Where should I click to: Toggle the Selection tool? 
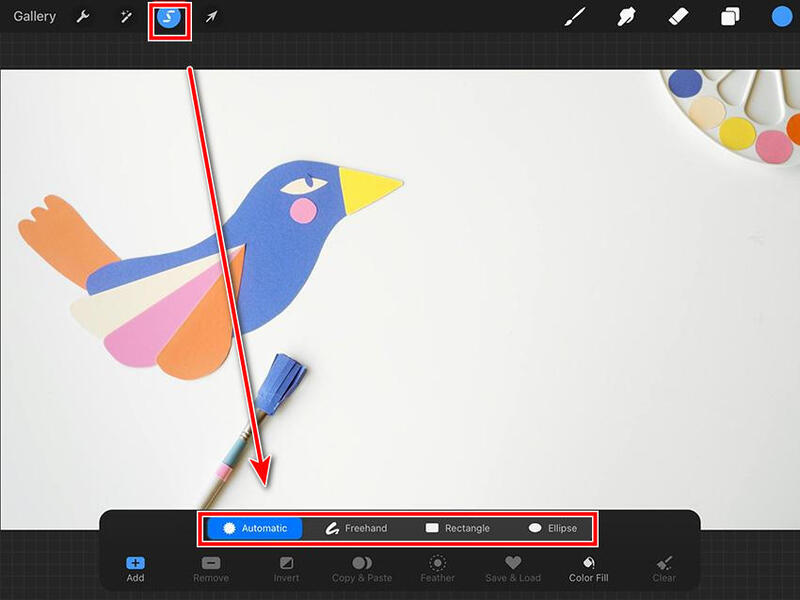169,17
